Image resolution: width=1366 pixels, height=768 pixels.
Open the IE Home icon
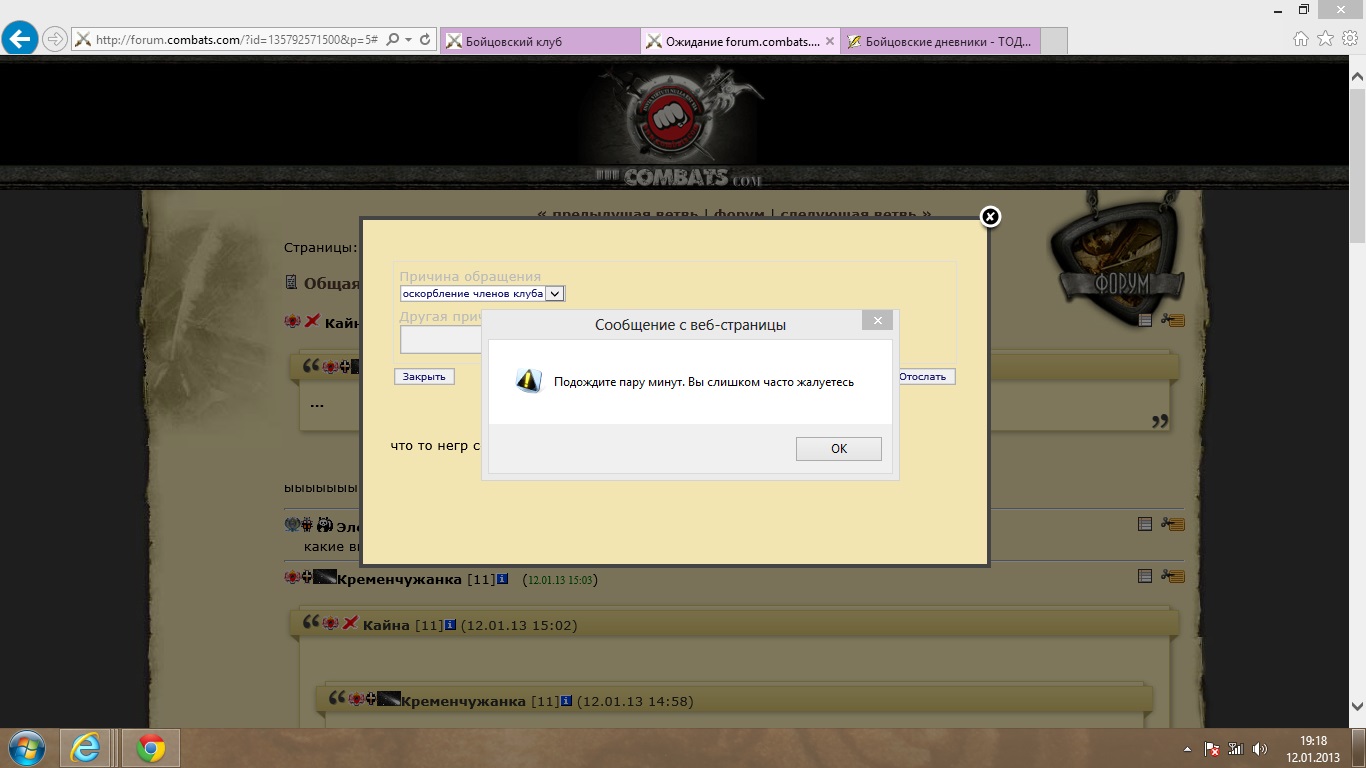(1301, 39)
